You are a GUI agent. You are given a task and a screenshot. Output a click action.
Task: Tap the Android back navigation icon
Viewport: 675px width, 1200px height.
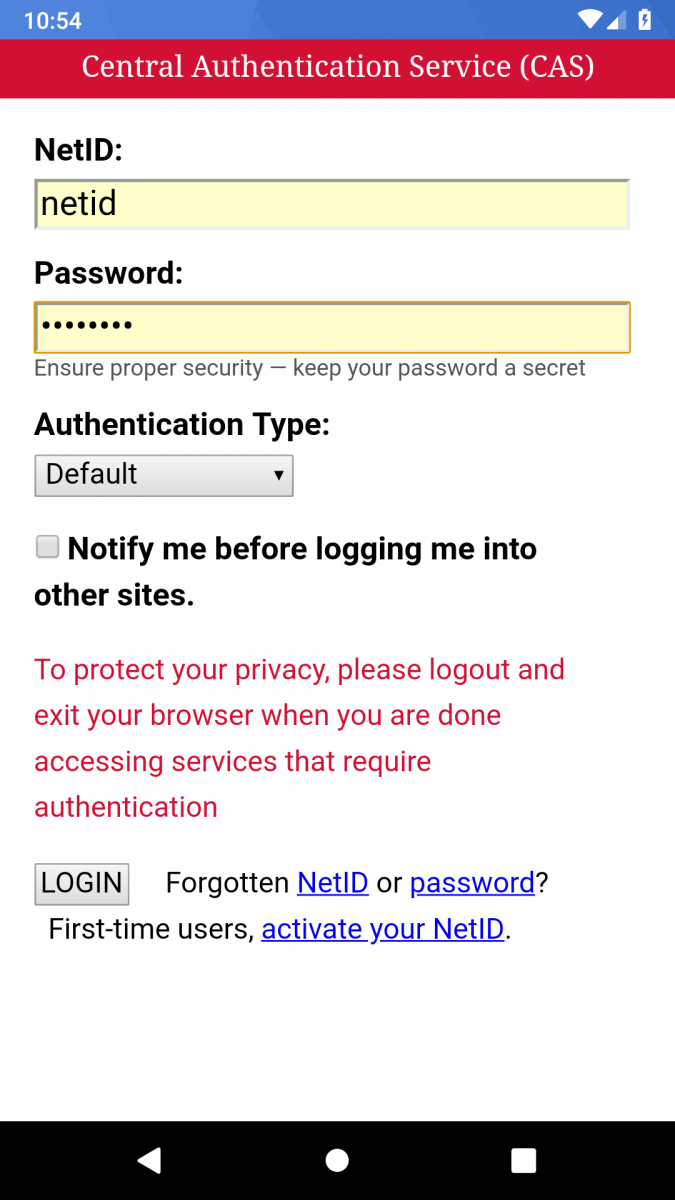tap(150, 1160)
